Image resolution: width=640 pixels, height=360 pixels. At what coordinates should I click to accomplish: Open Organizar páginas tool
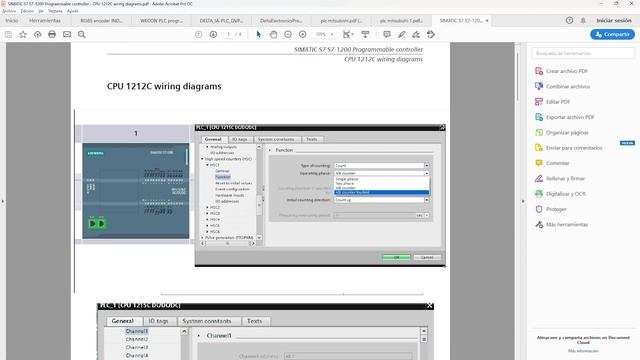pos(562,133)
